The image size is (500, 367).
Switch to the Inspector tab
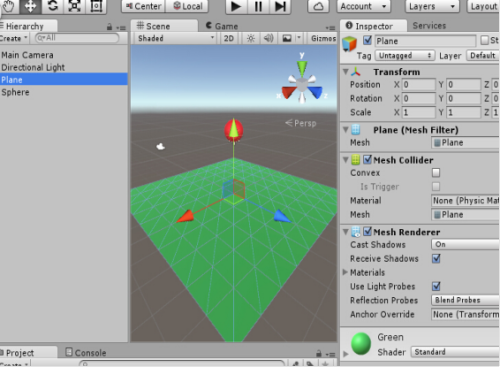click(373, 26)
